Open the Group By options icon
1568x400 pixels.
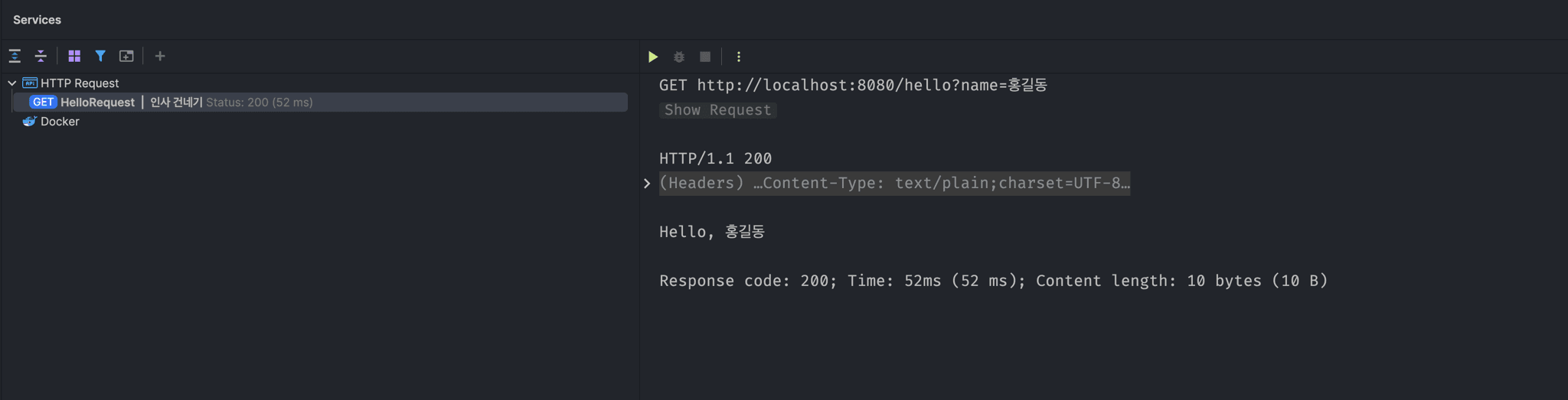[74, 56]
